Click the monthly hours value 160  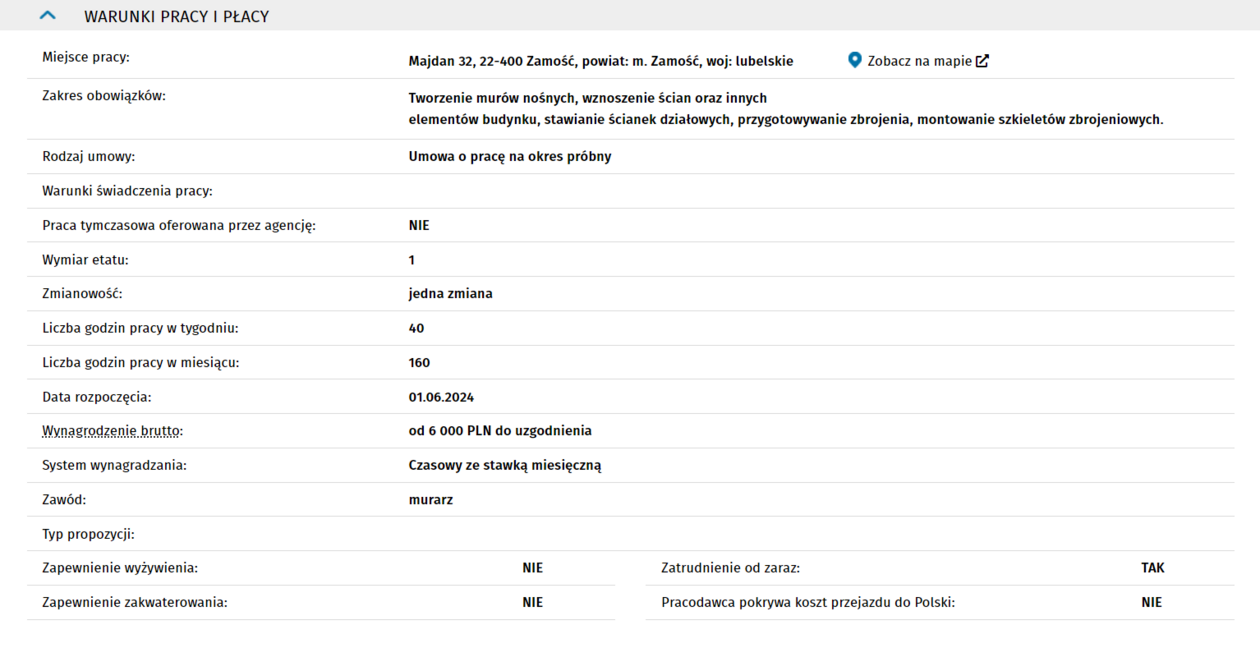[x=419, y=363]
